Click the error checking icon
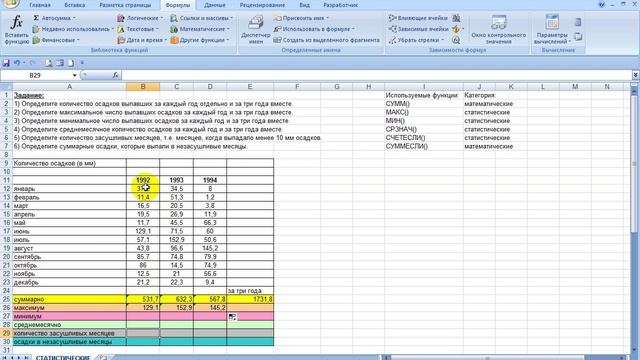640x360 pixels. coord(456,29)
